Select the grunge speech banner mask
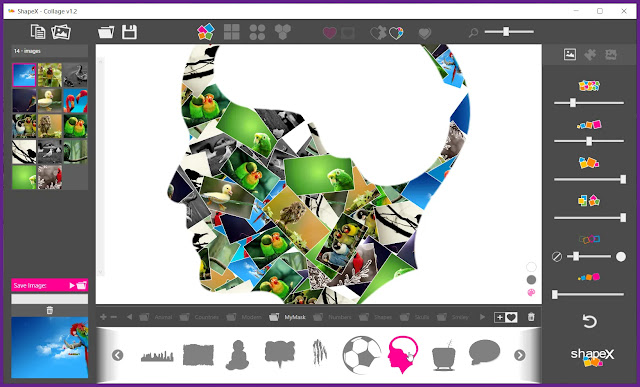 [x=280, y=354]
